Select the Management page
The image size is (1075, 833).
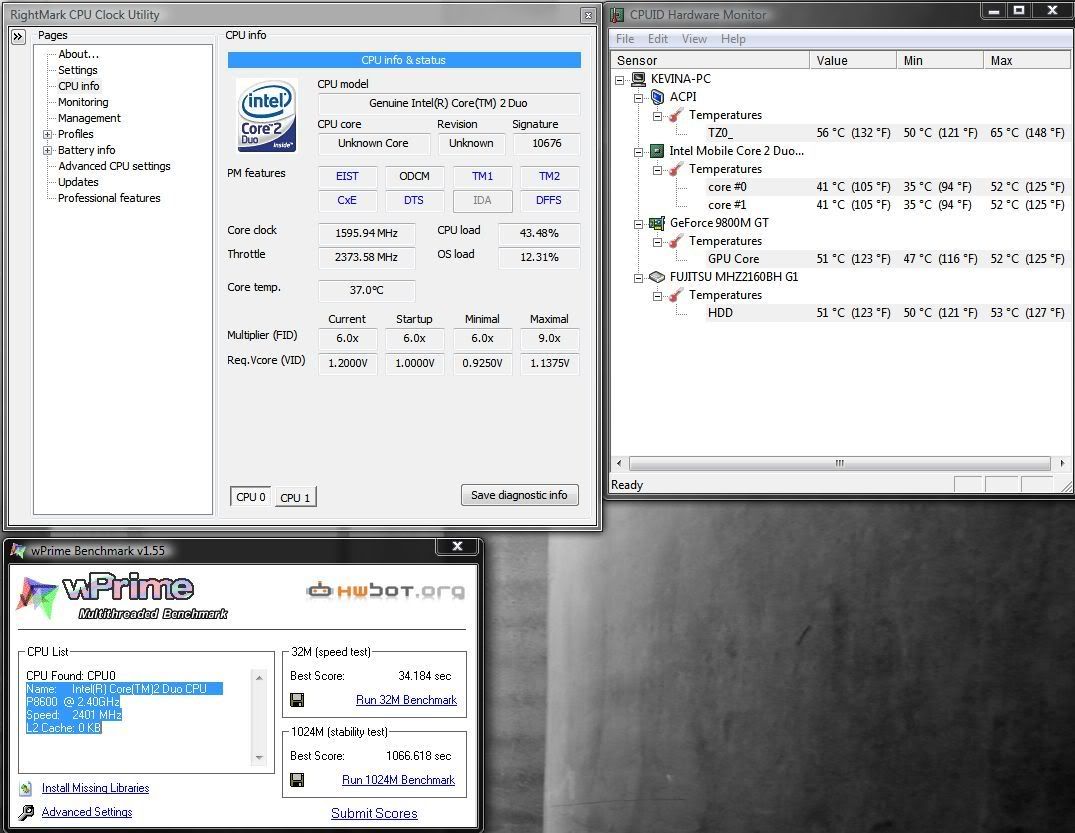tap(89, 118)
